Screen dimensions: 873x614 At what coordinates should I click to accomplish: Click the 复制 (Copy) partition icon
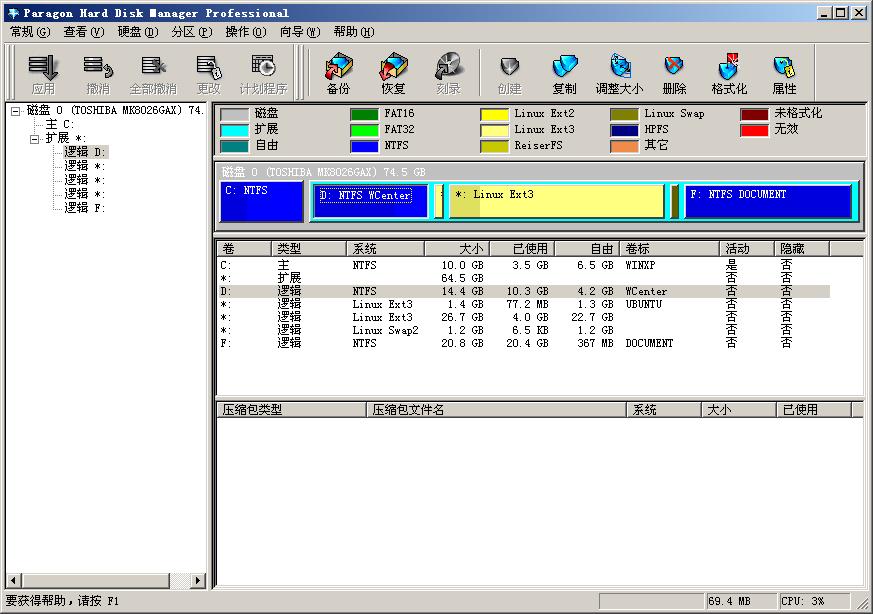[x=564, y=74]
